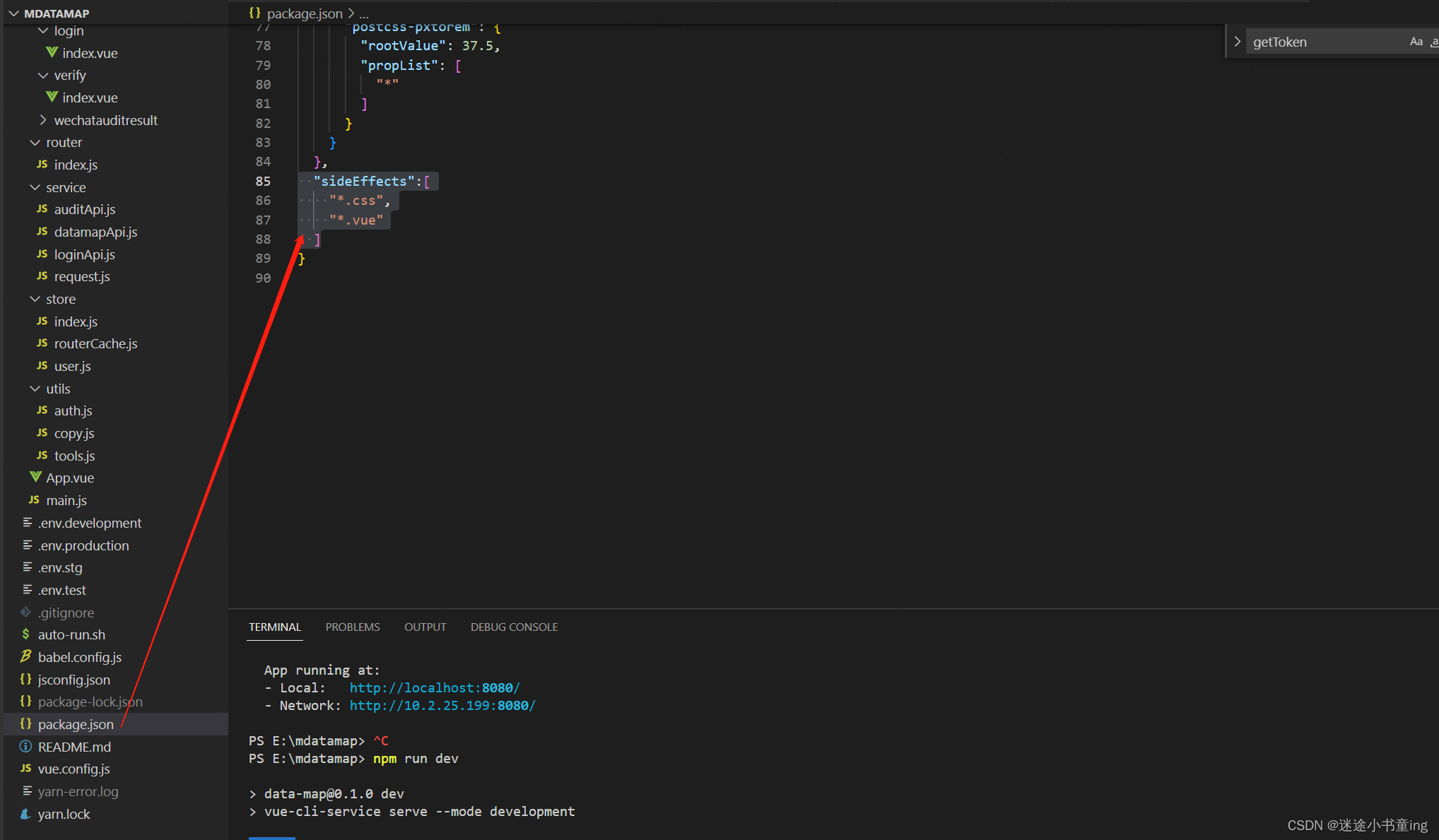This screenshot has height=840, width=1439.
Task: Click the JS icon beside main.js
Action: (34, 500)
